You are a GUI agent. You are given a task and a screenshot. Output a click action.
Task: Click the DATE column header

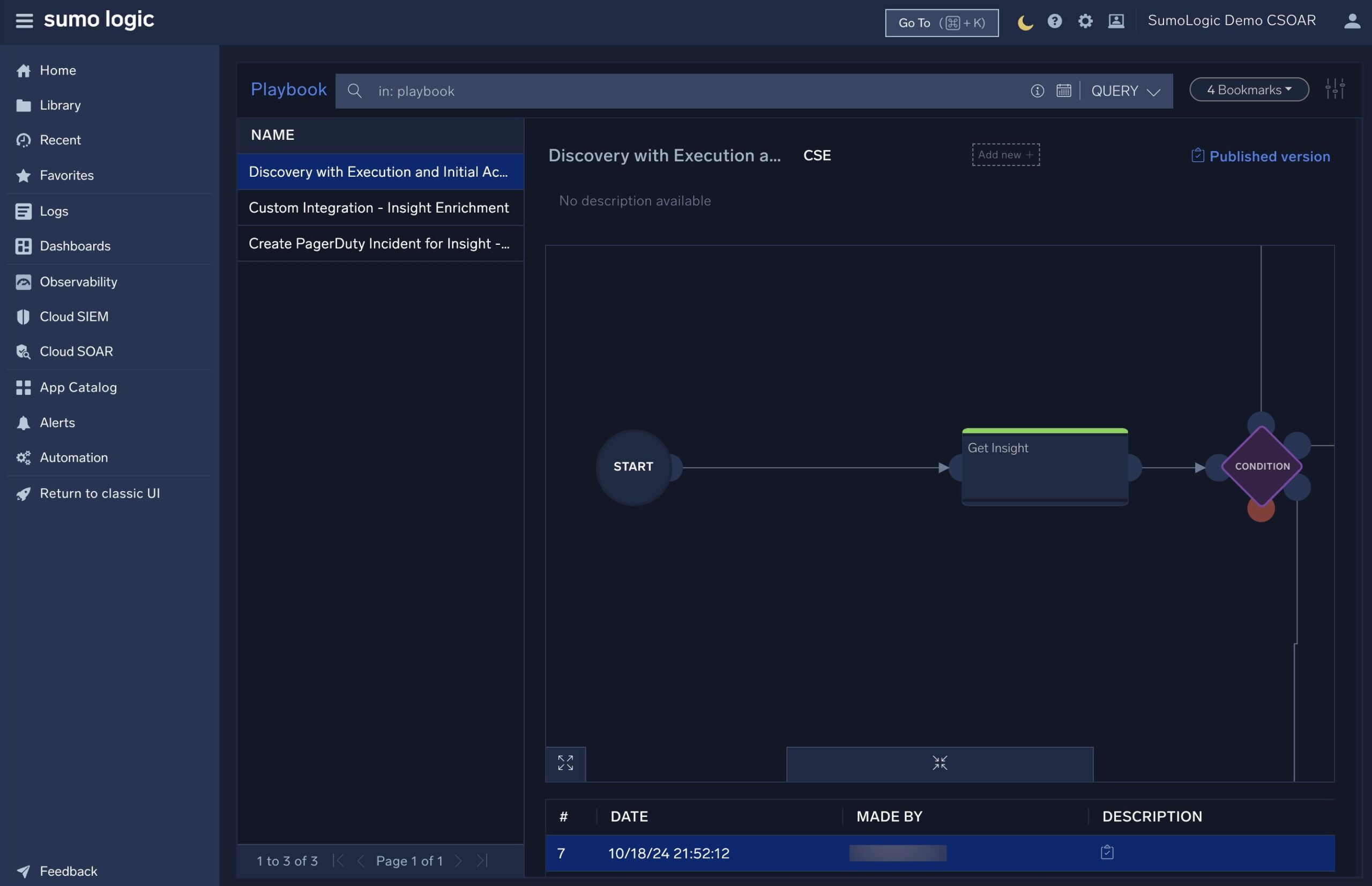point(629,816)
